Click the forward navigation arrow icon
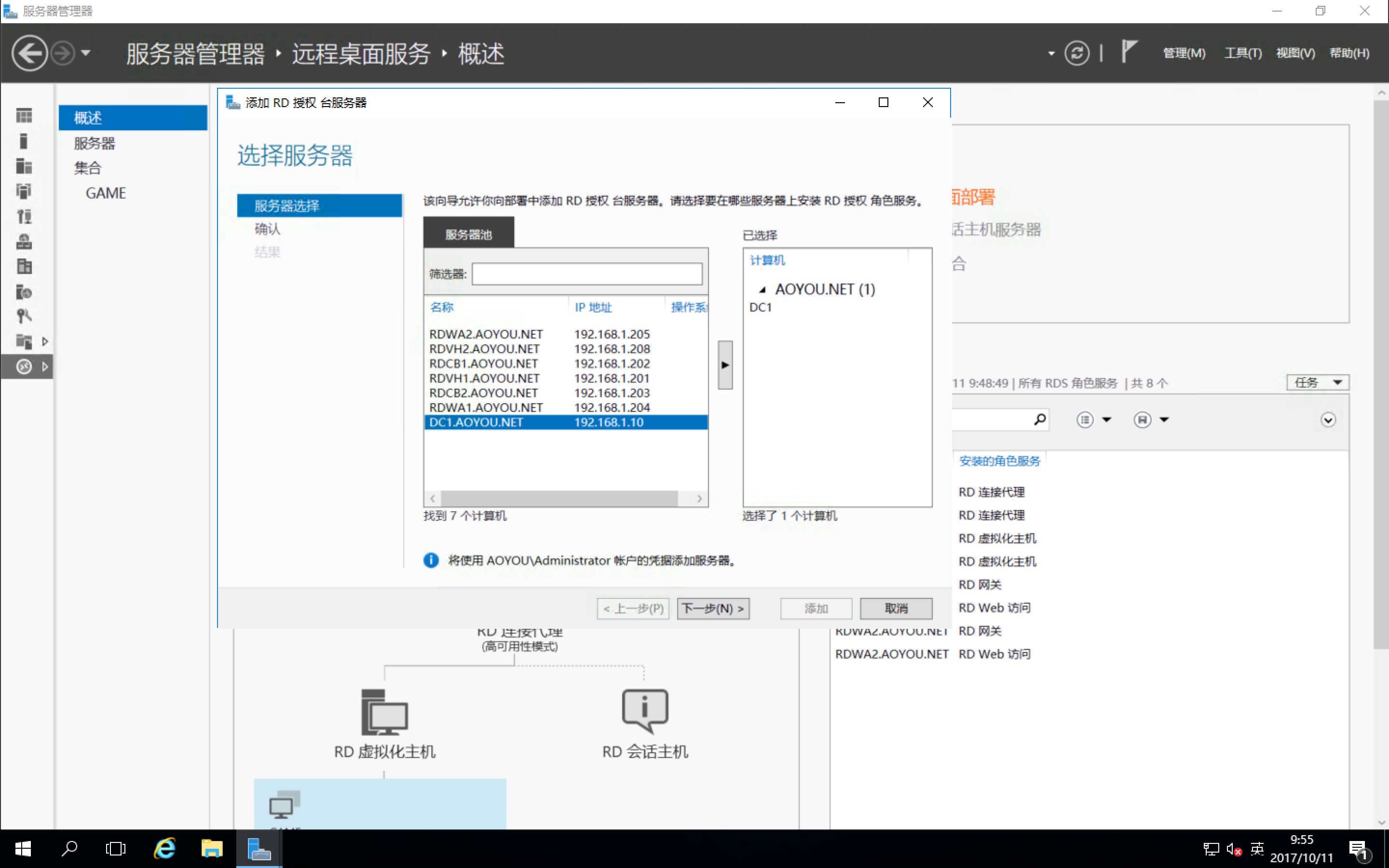This screenshot has height=868, width=1389. pyautogui.click(x=63, y=54)
